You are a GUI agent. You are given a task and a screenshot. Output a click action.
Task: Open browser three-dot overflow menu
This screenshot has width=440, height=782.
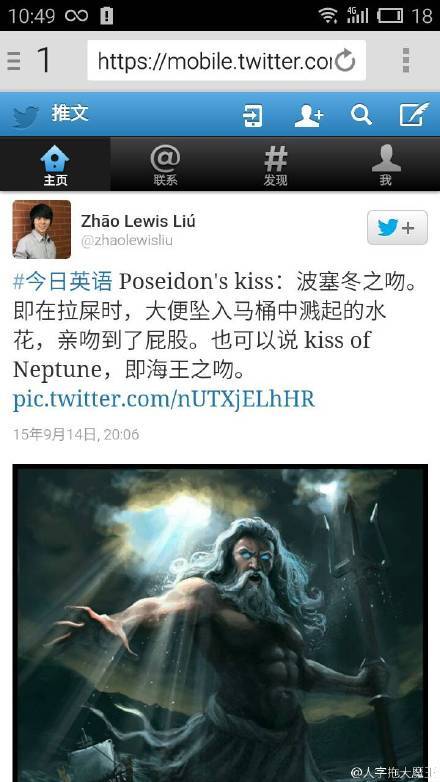pyautogui.click(x=406, y=60)
